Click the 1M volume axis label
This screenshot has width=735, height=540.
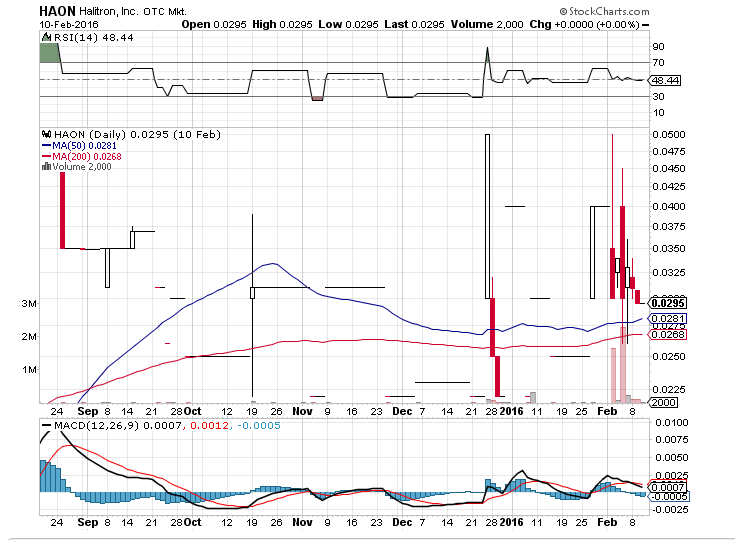29,370
